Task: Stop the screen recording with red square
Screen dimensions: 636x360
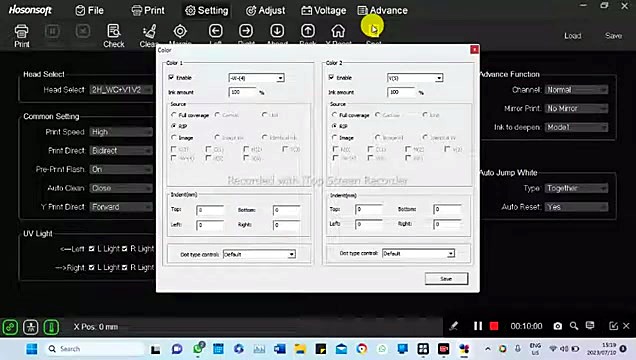Action: point(494,326)
